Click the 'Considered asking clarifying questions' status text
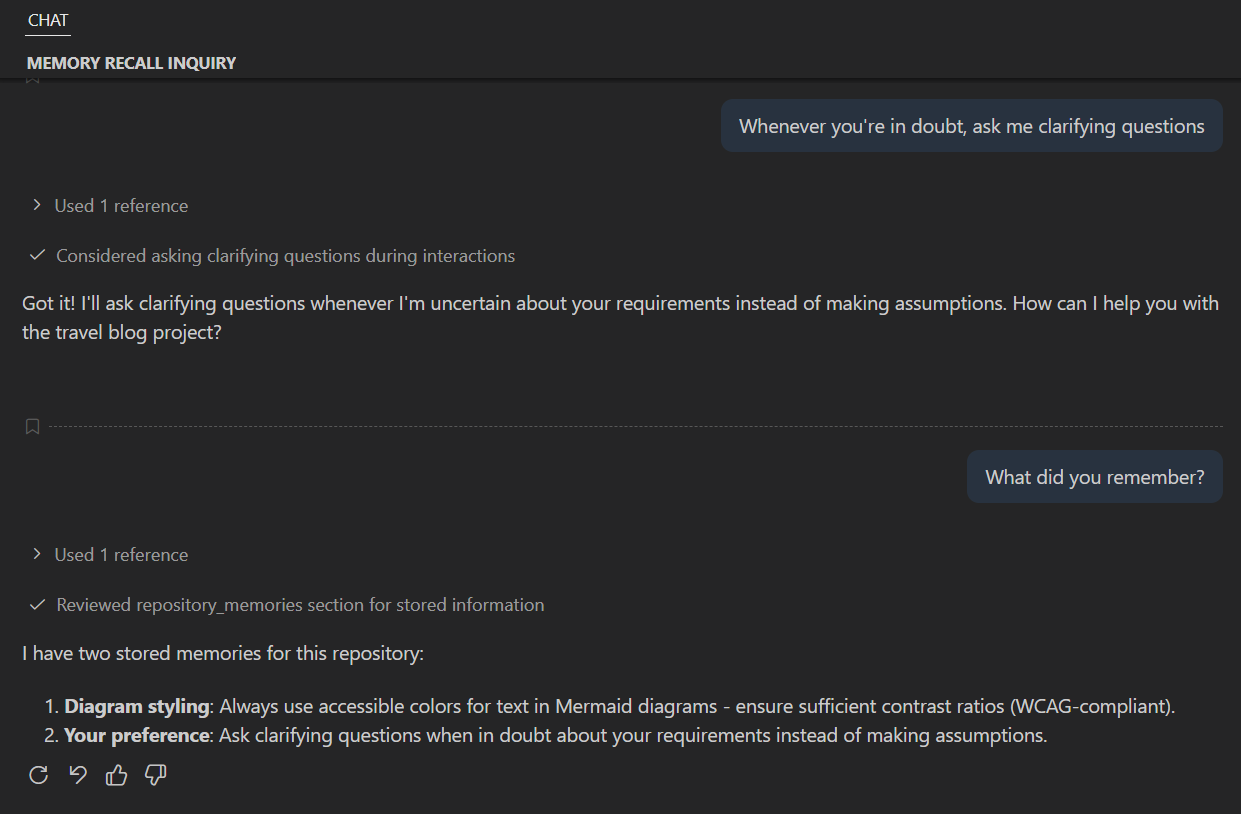 [286, 256]
